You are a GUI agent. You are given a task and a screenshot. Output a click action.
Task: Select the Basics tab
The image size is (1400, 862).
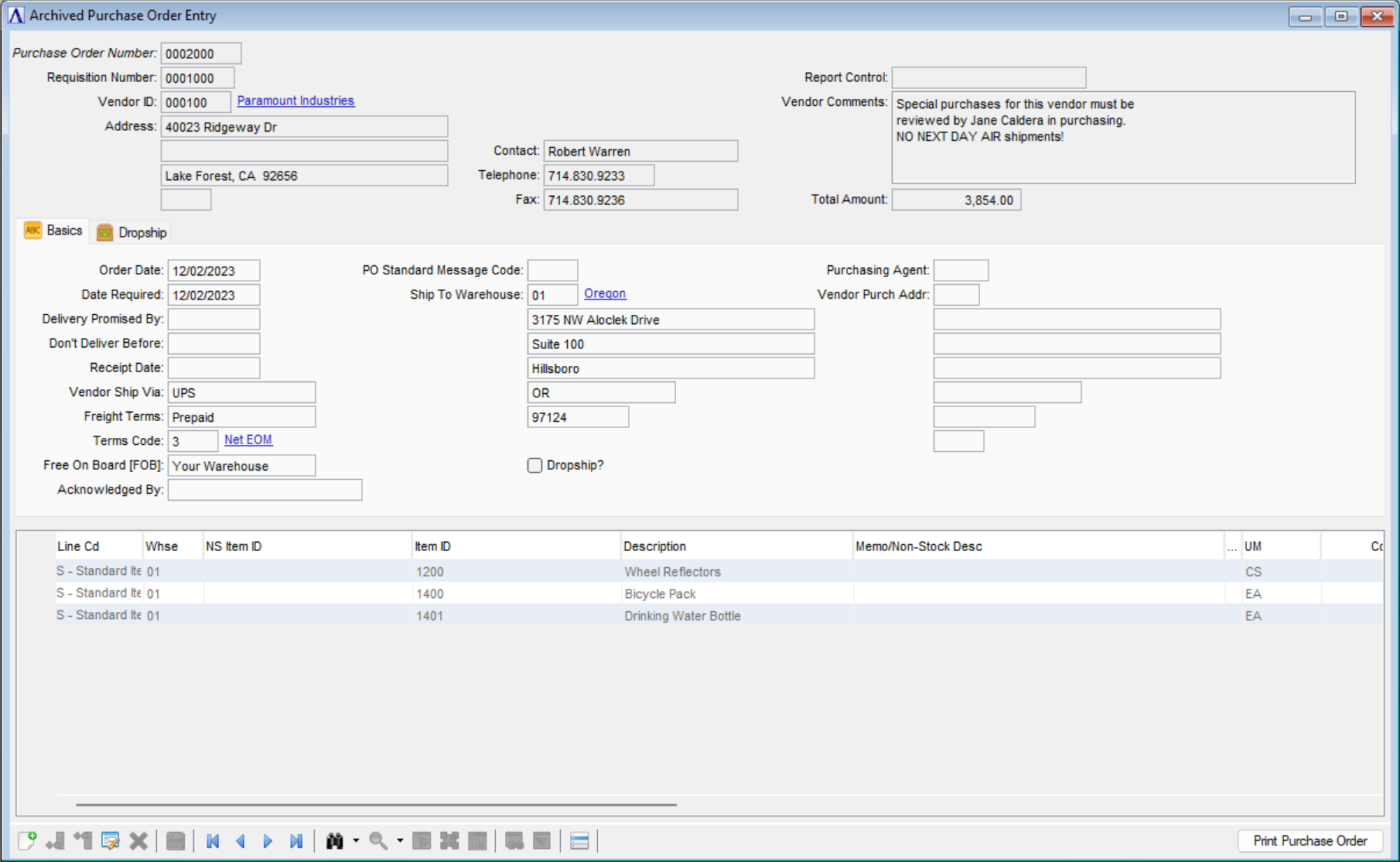tap(54, 231)
